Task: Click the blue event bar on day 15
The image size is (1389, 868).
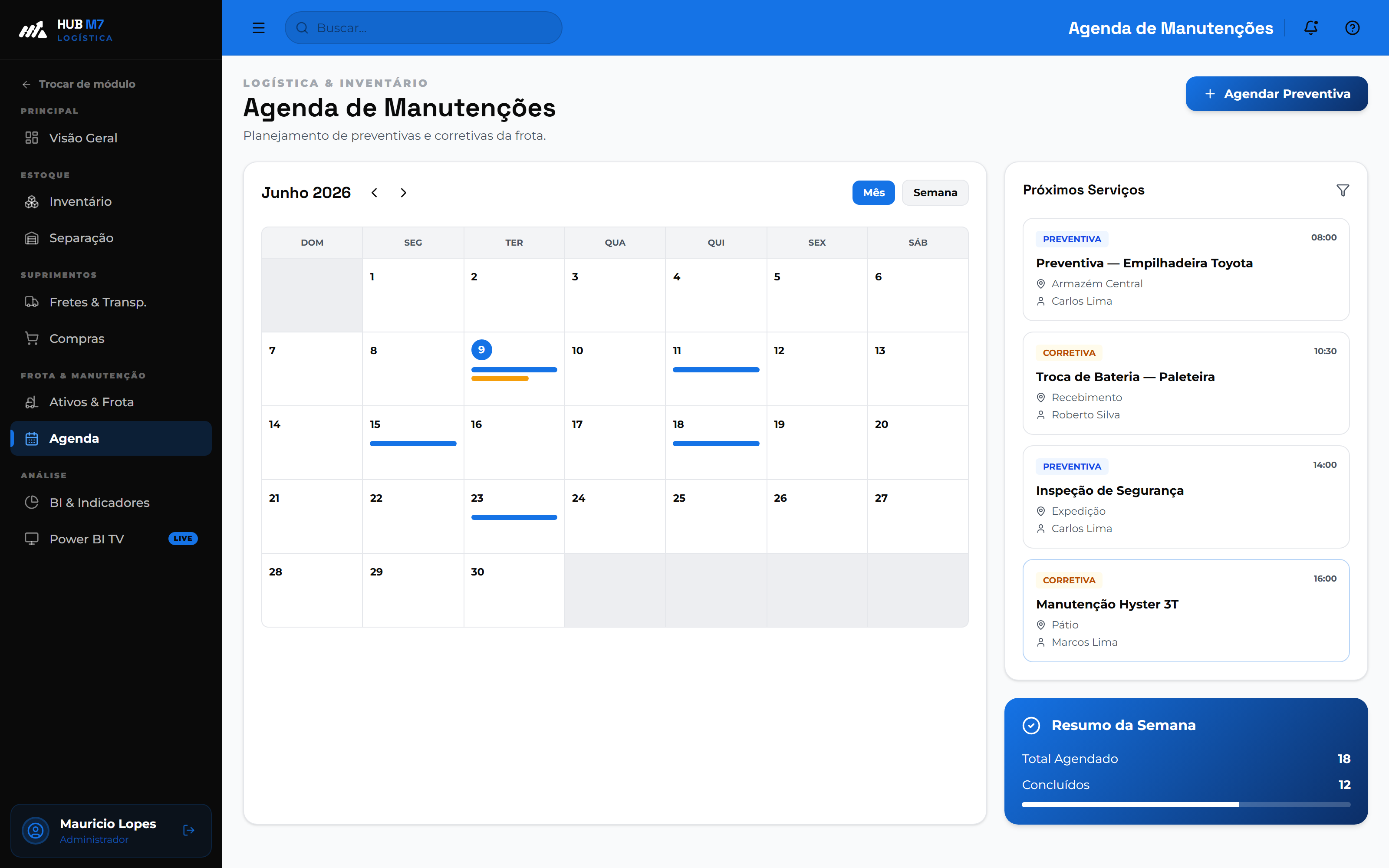Action: click(x=413, y=444)
